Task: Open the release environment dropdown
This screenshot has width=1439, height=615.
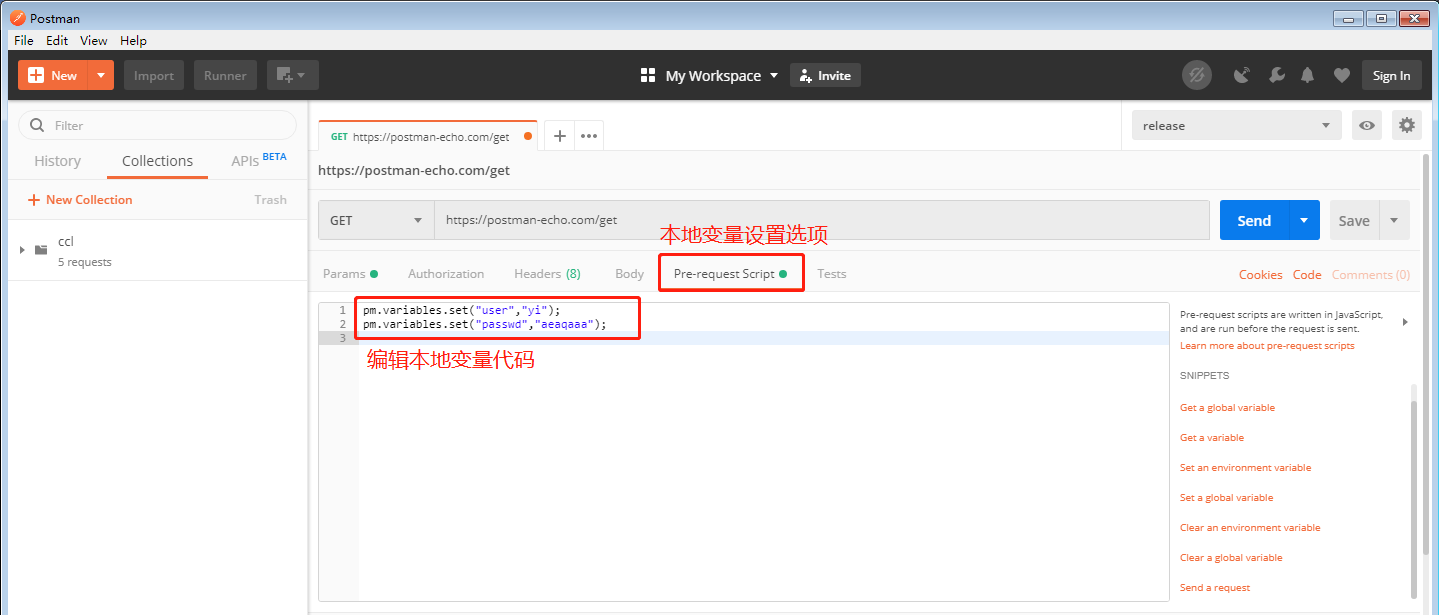Action: (x=1237, y=125)
